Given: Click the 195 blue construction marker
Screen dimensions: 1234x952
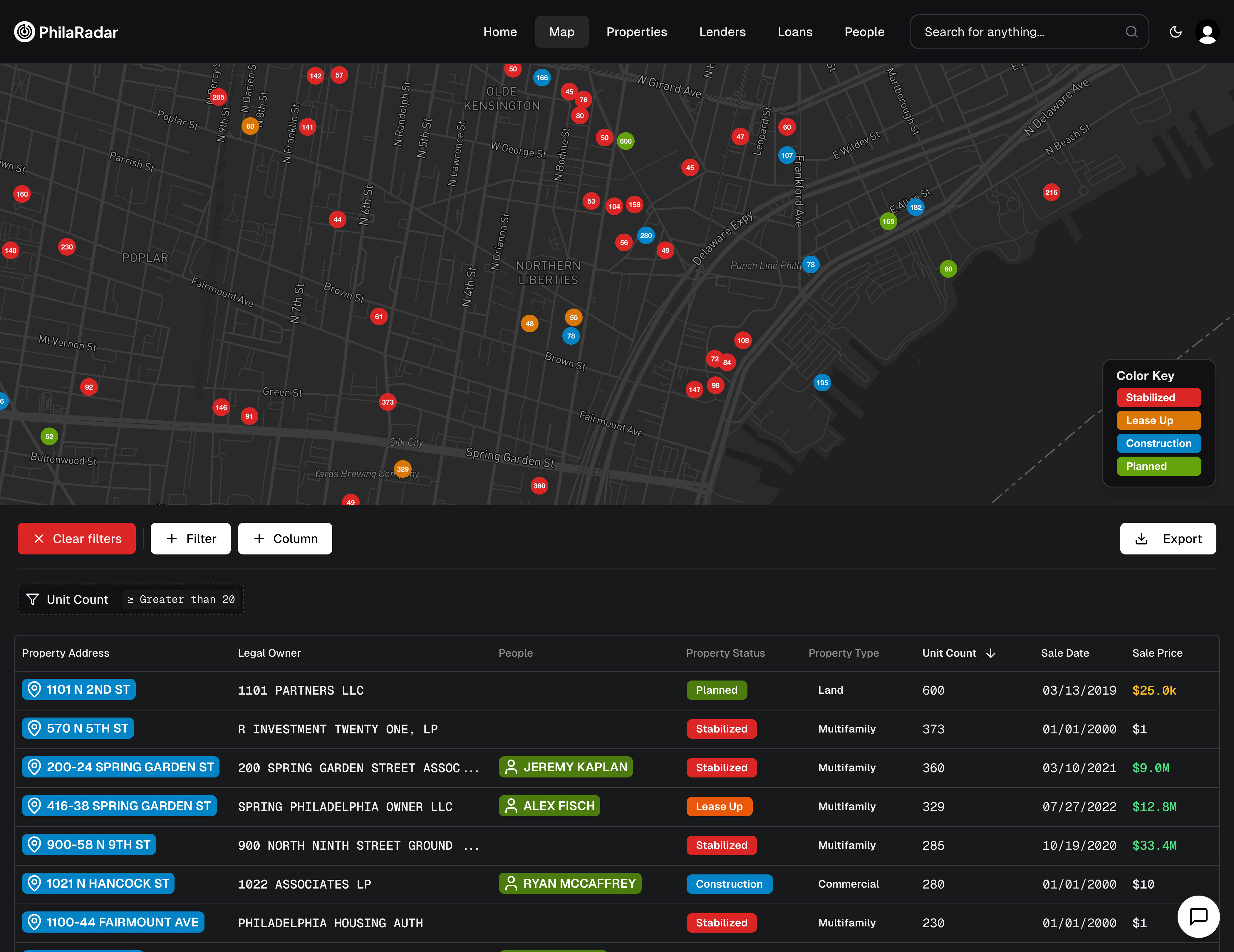Looking at the screenshot, I should [822, 383].
